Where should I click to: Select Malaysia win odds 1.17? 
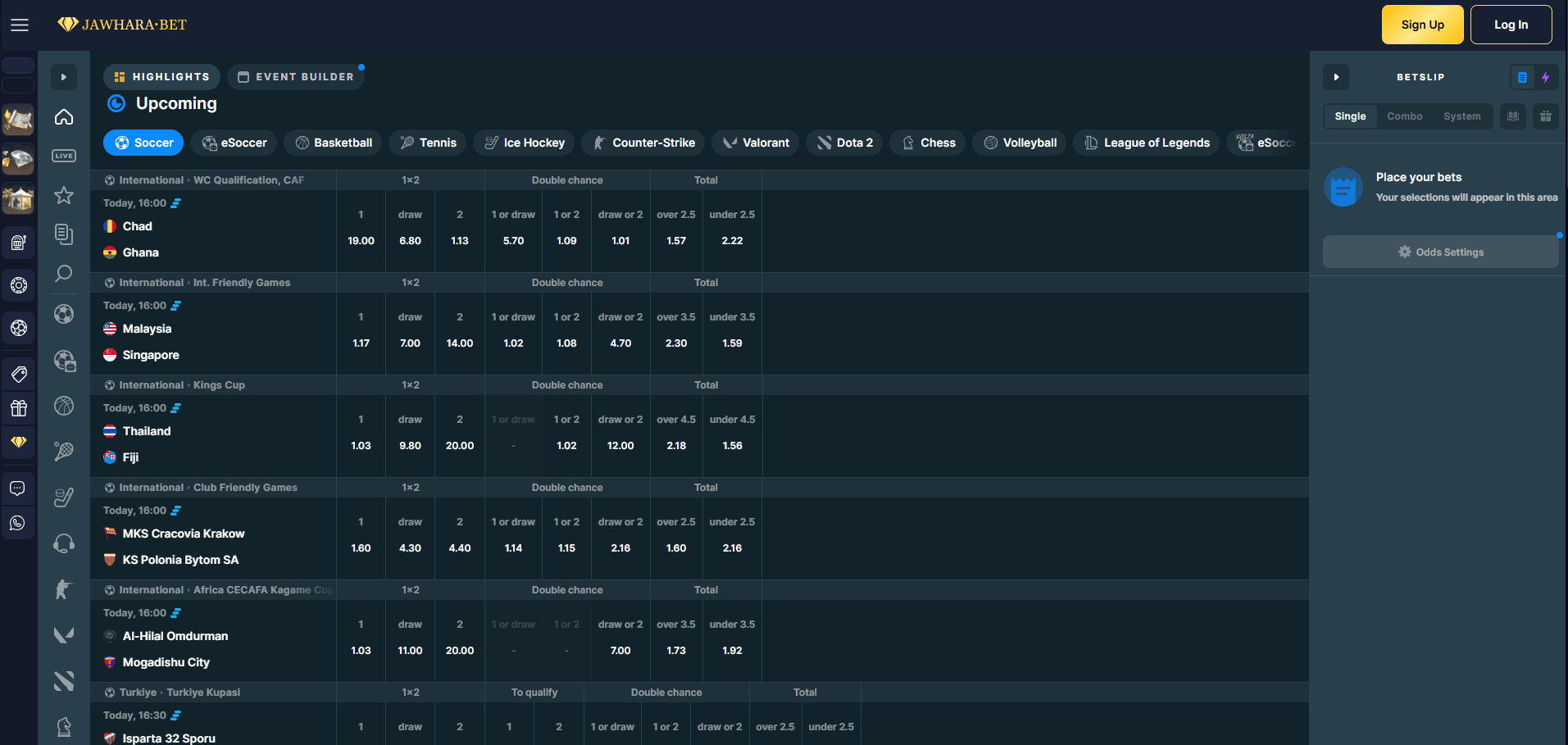tap(361, 343)
